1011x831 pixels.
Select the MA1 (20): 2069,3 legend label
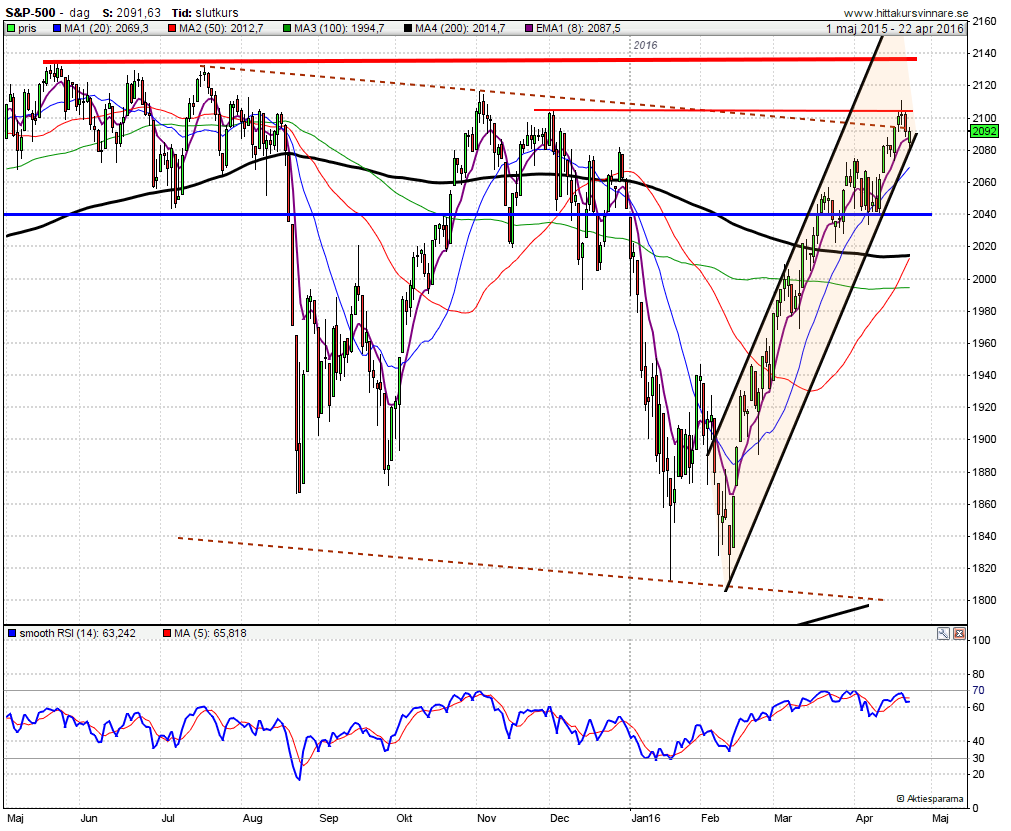(106, 28)
